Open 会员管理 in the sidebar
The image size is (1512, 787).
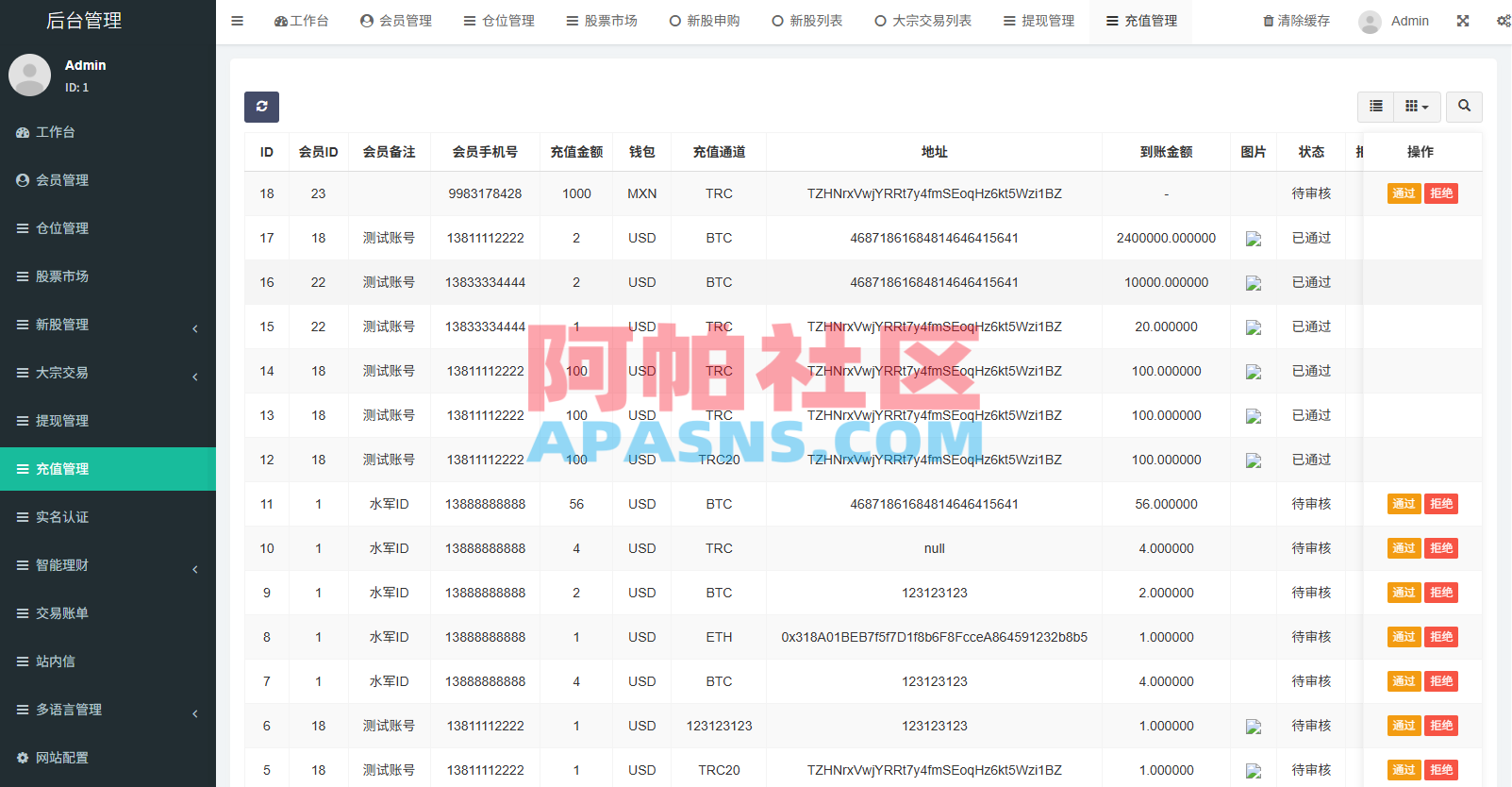point(108,180)
